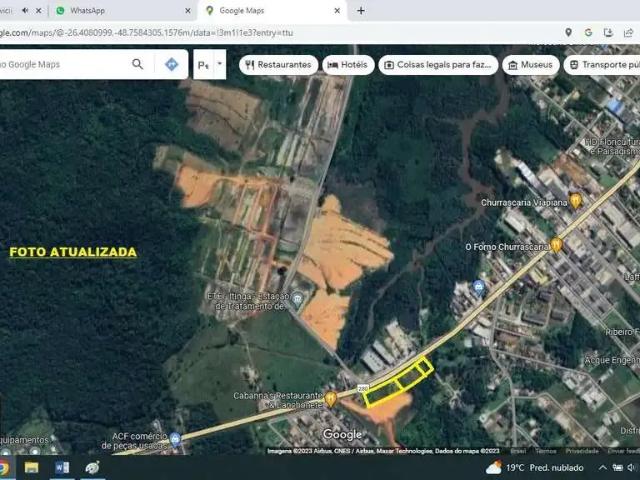Close the Google Maps tab
This screenshot has width=640, height=480.
(x=337, y=11)
